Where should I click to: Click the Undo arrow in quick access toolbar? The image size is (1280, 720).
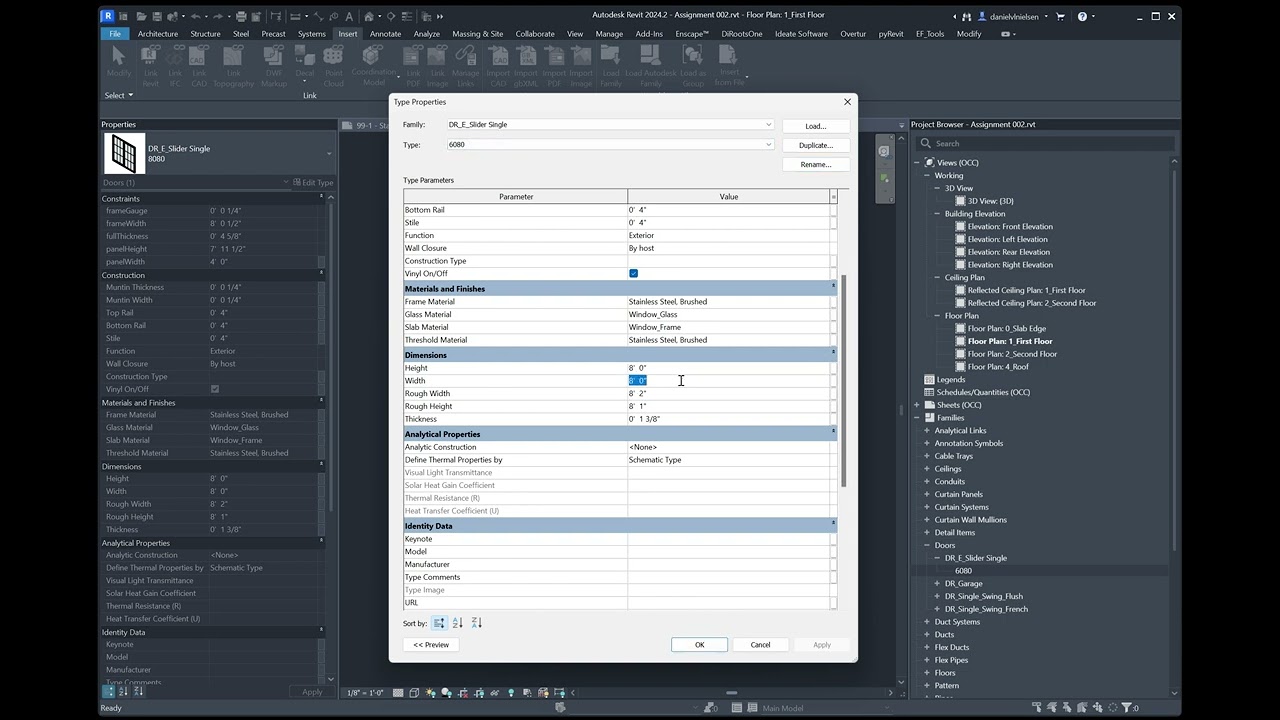click(x=196, y=16)
